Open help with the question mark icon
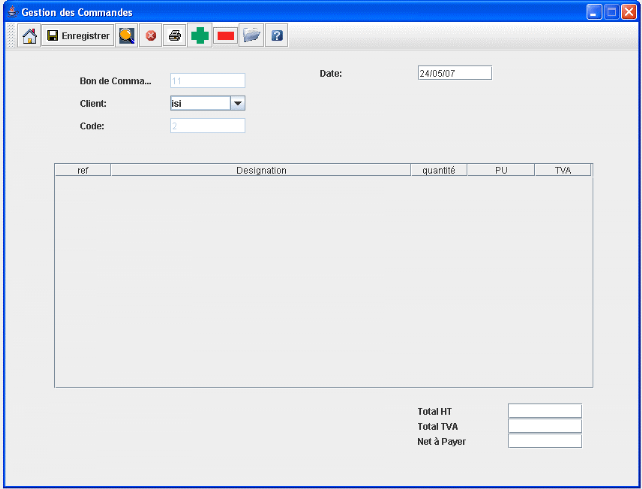The width and height of the screenshot is (642, 489). [277, 36]
